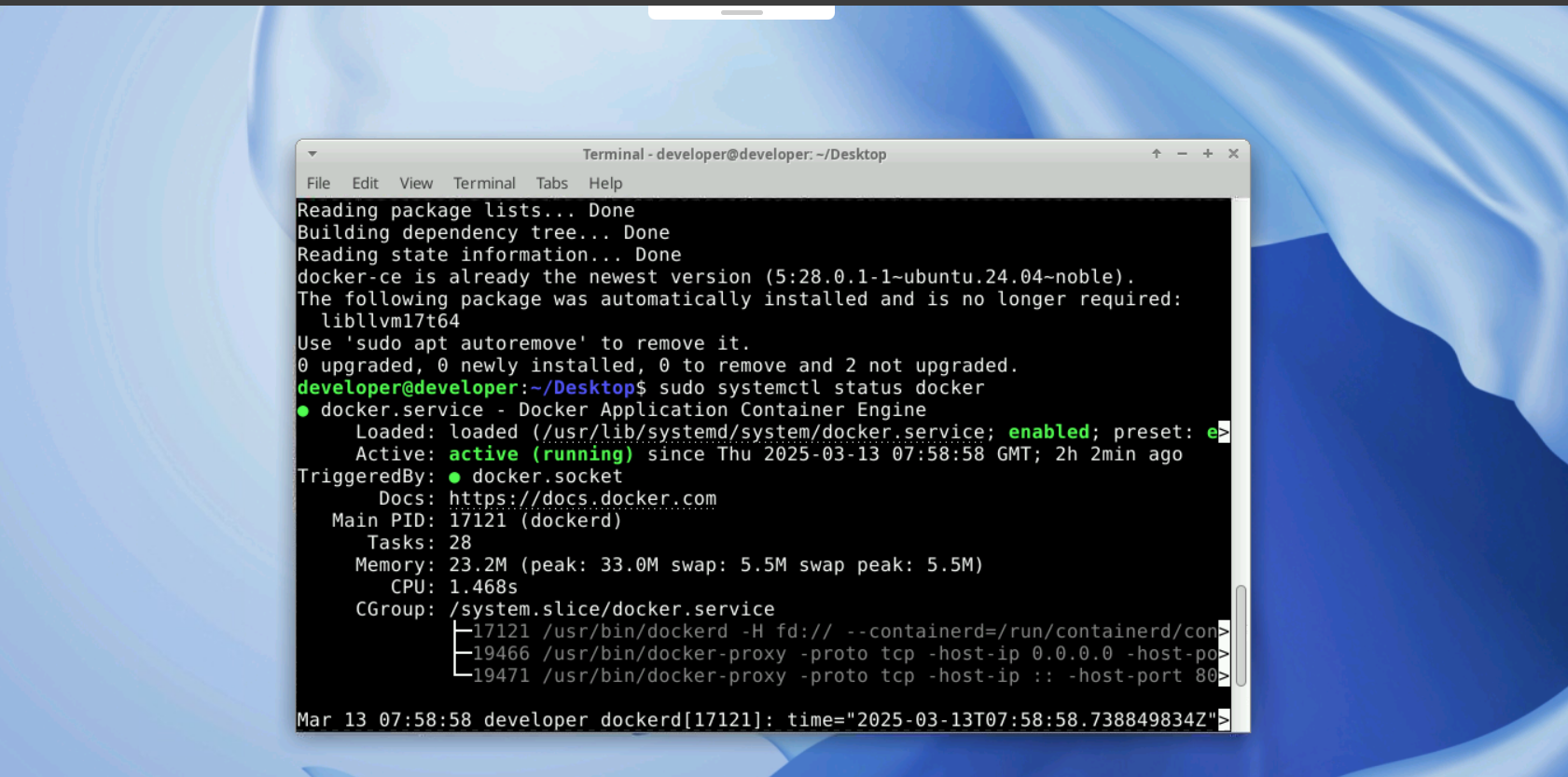Click 'Main PID: 17121 (dockerd)' line
Image resolution: width=1568 pixels, height=777 pixels.
477,520
